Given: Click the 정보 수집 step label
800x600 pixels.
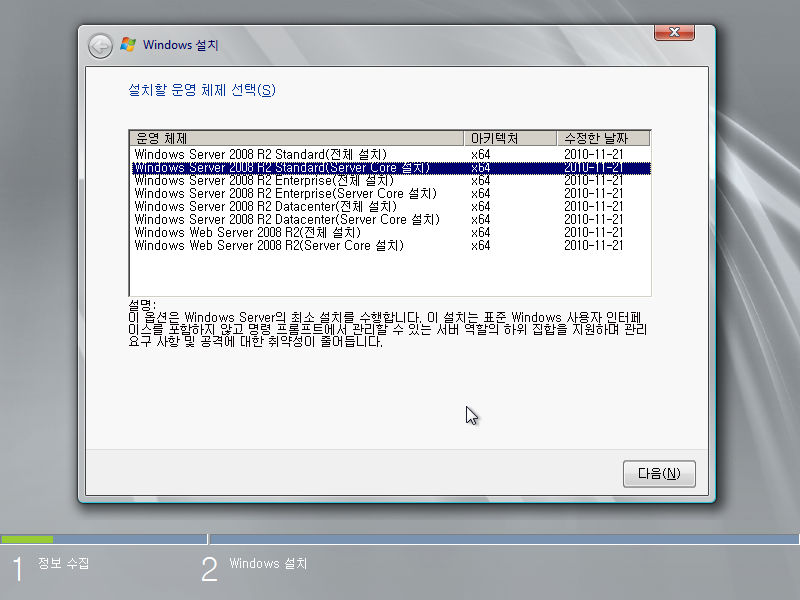Looking at the screenshot, I should (x=64, y=563).
